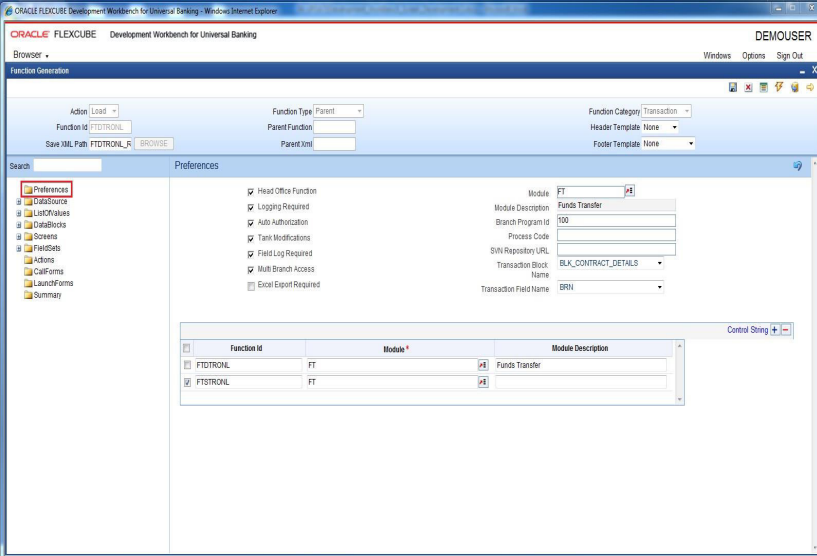Click Function Id cell FTDTRONL in table
This screenshot has height=556, width=817.
pos(248,365)
